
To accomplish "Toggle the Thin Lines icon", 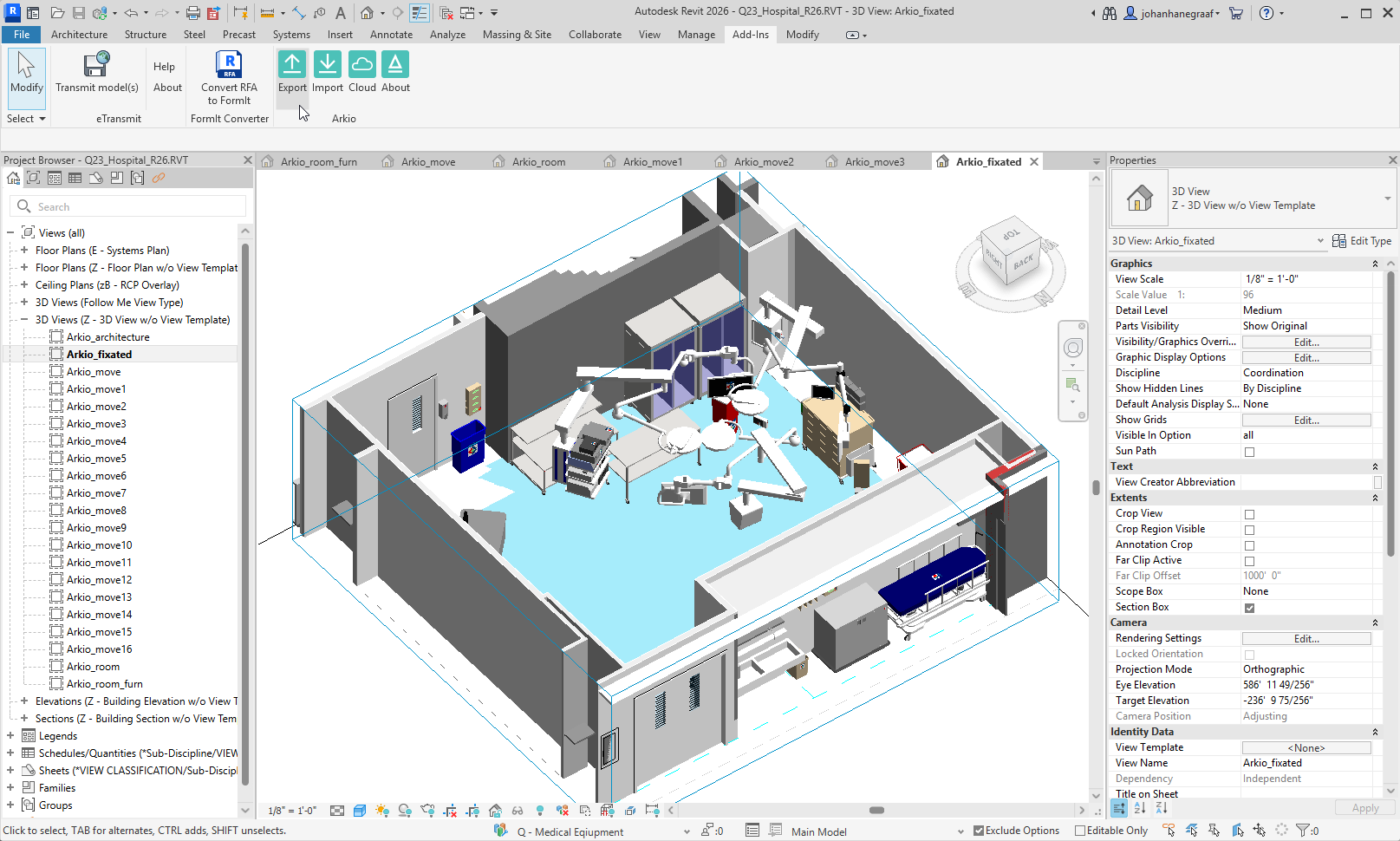I will click(420, 13).
